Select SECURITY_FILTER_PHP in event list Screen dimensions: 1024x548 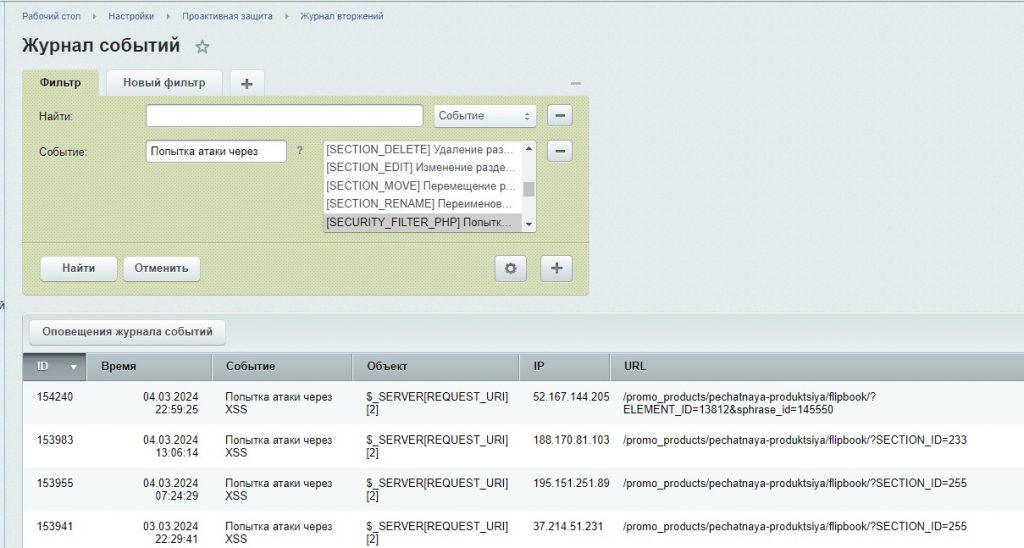[x=420, y=222]
